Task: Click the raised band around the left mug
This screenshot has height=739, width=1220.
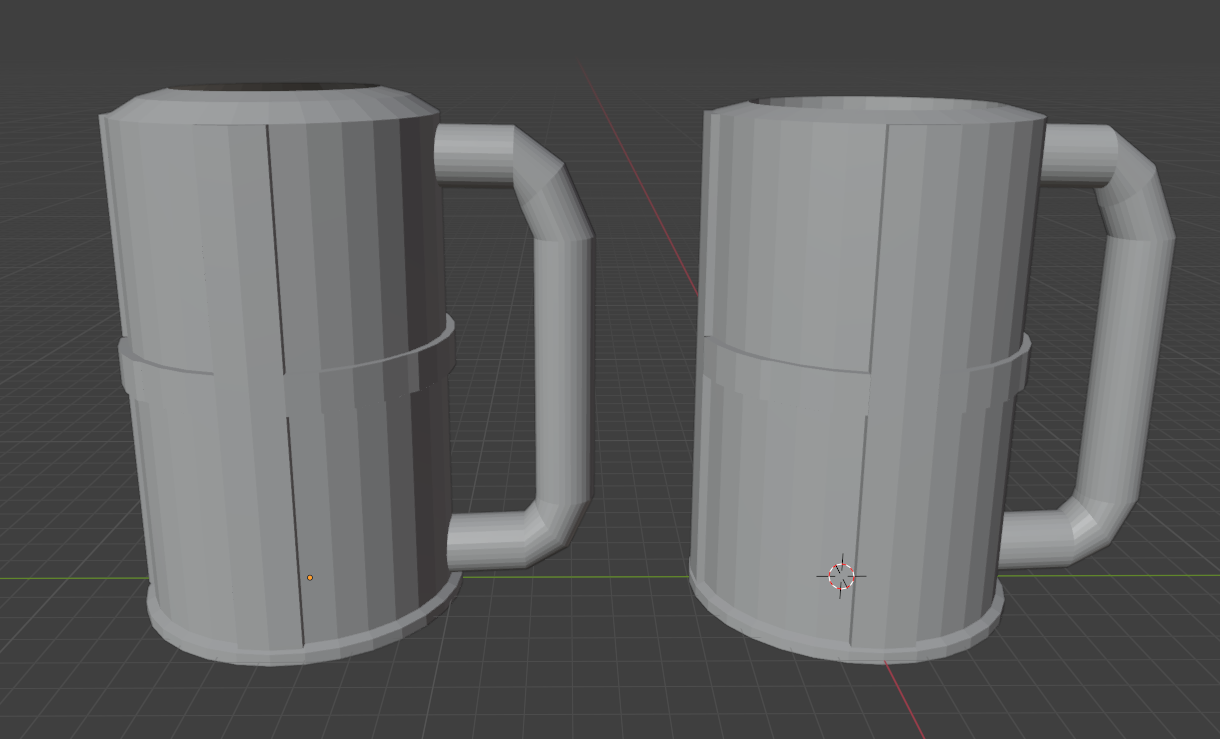Action: [x=286, y=385]
